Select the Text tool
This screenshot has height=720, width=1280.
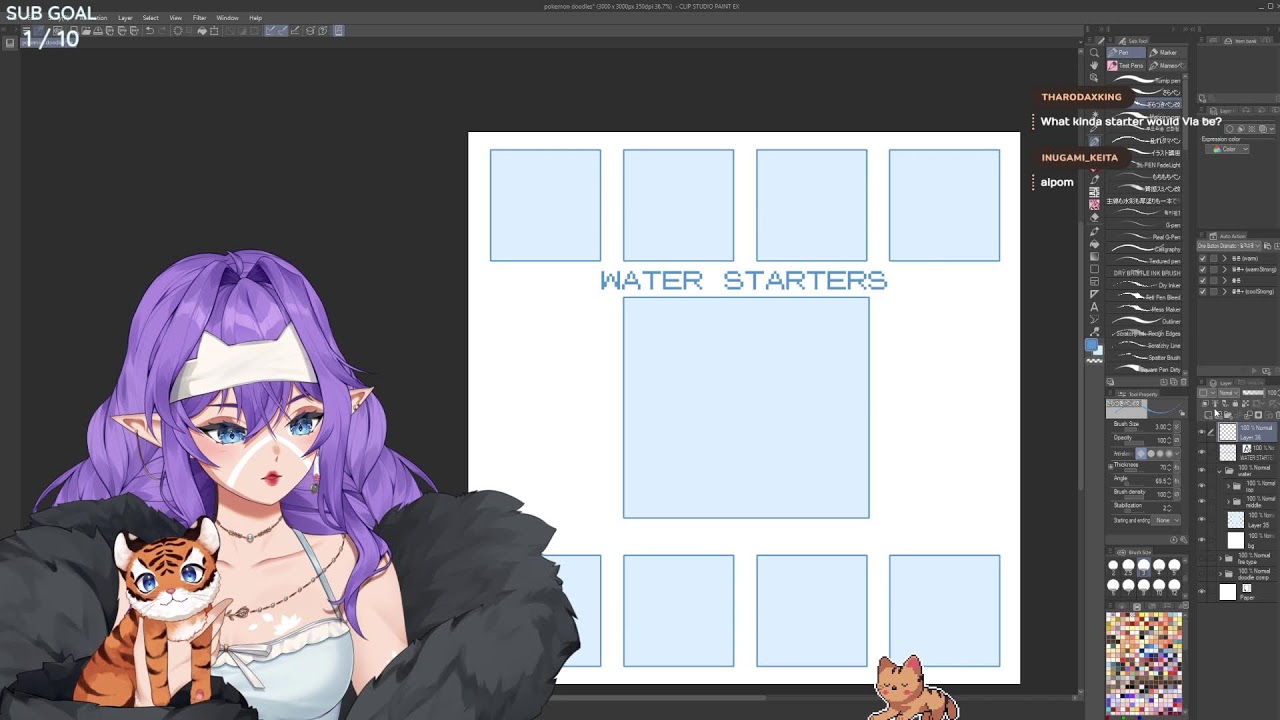(x=1094, y=307)
